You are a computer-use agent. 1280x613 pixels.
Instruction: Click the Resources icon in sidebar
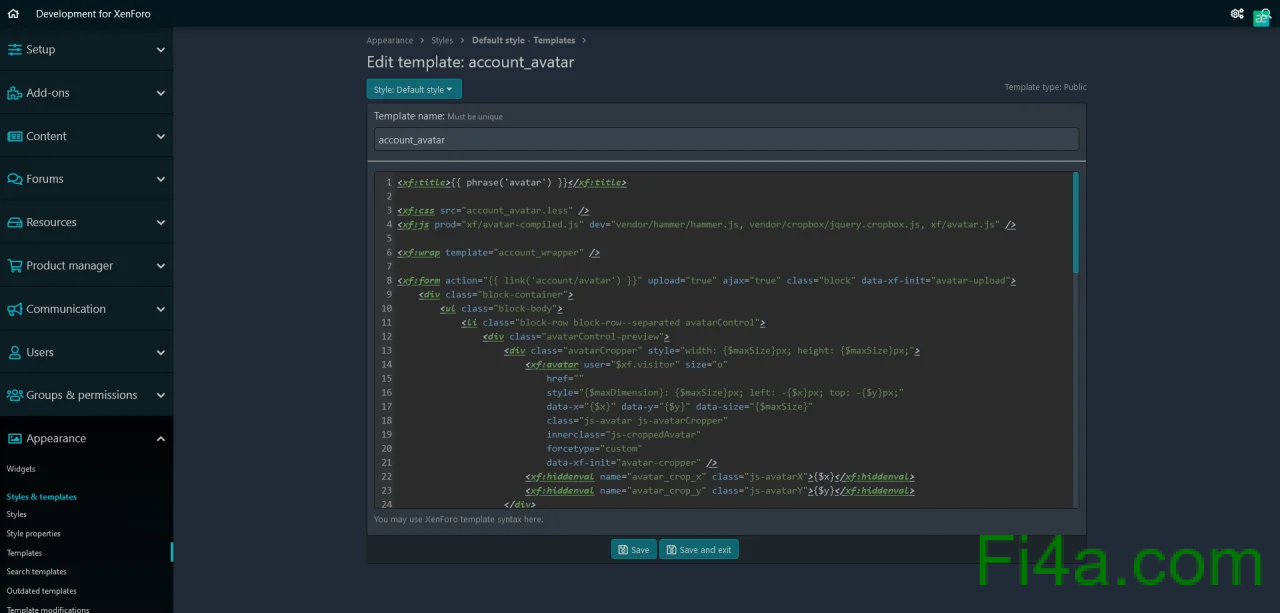(15, 222)
